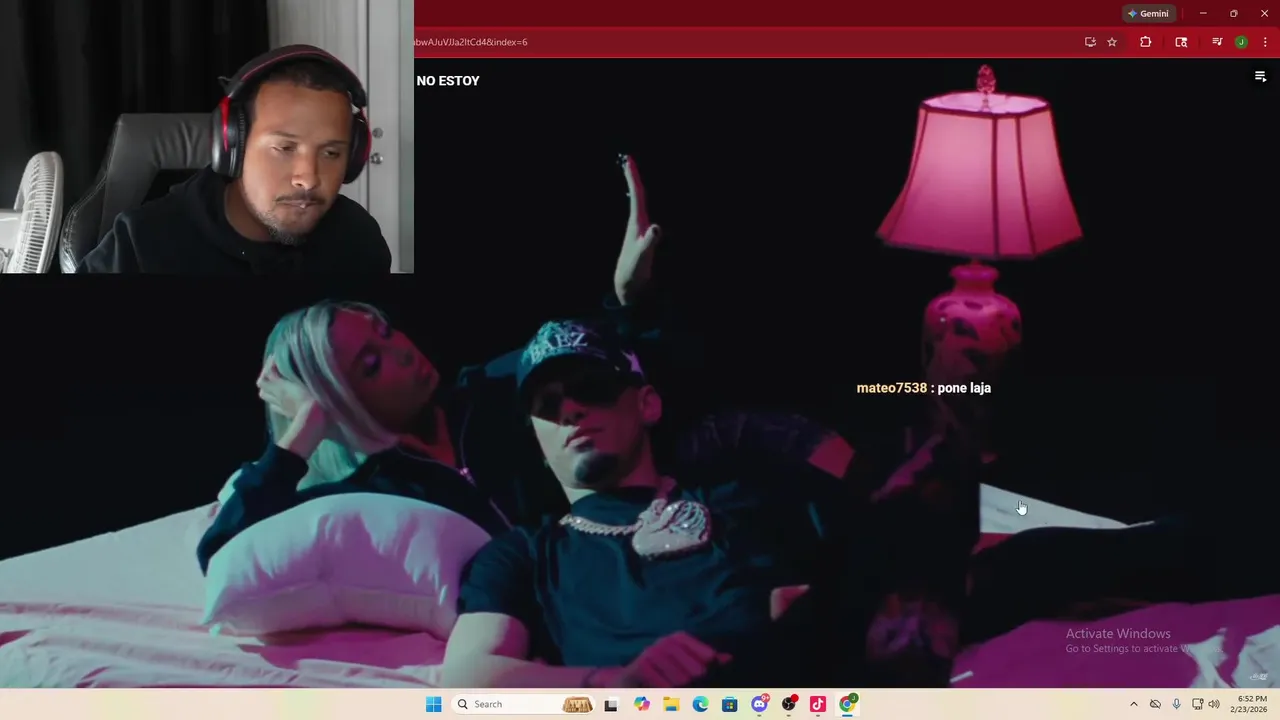Open TikTok from the taskbar
1280x720 pixels.
(818, 704)
